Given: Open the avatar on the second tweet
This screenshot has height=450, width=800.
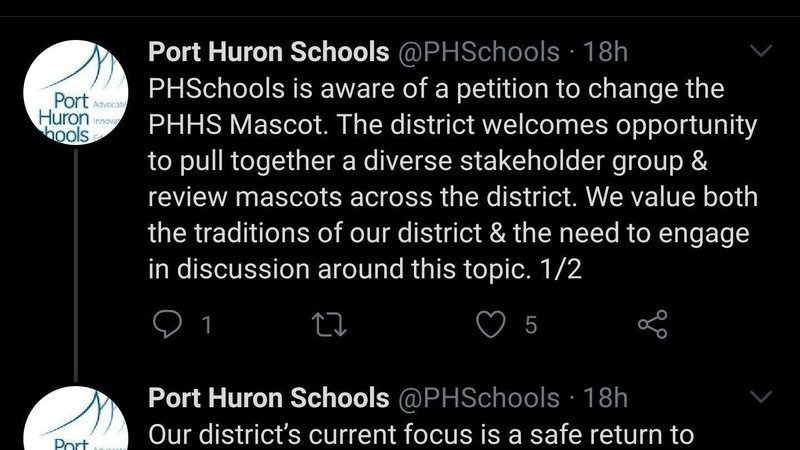Looking at the screenshot, I should click(74, 425).
